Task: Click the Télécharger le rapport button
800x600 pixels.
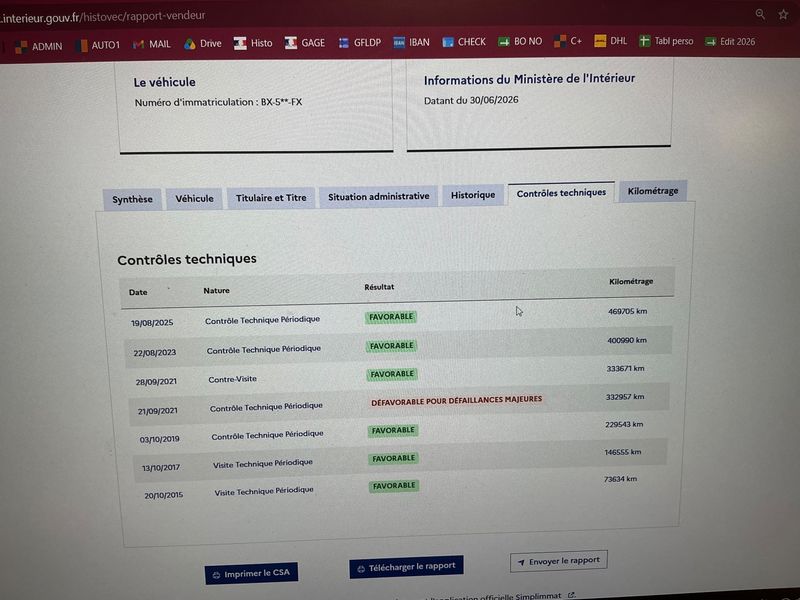Action: coord(406,567)
